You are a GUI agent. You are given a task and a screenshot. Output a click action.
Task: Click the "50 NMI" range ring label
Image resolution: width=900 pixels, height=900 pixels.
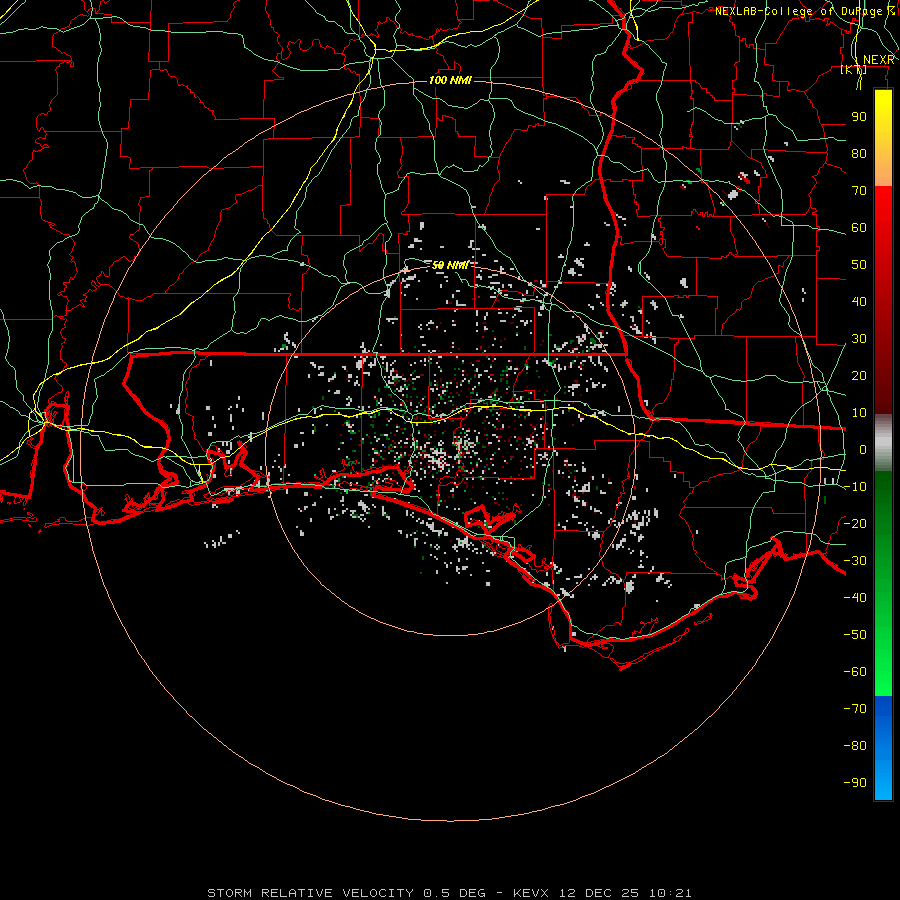tap(450, 265)
